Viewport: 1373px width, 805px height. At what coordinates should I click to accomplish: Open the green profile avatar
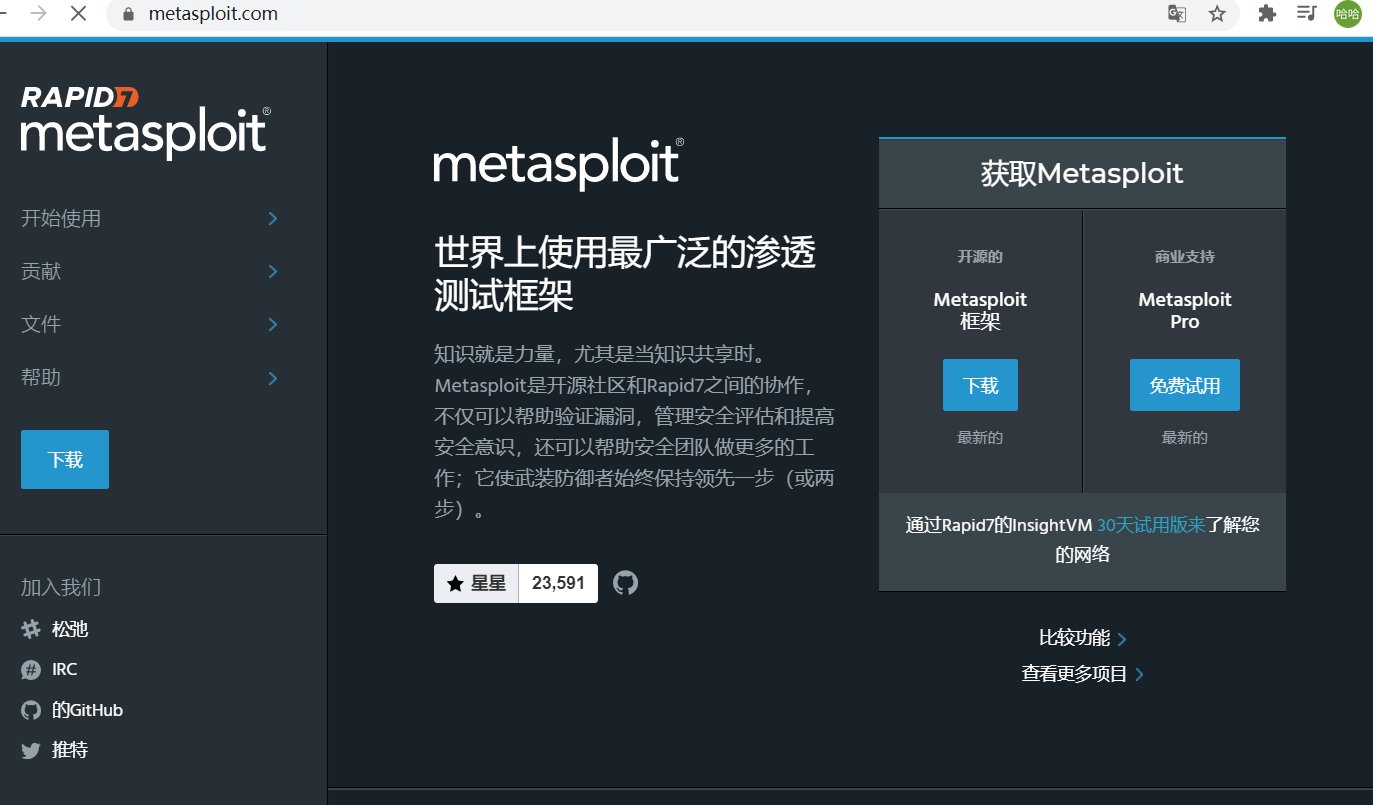1347,14
